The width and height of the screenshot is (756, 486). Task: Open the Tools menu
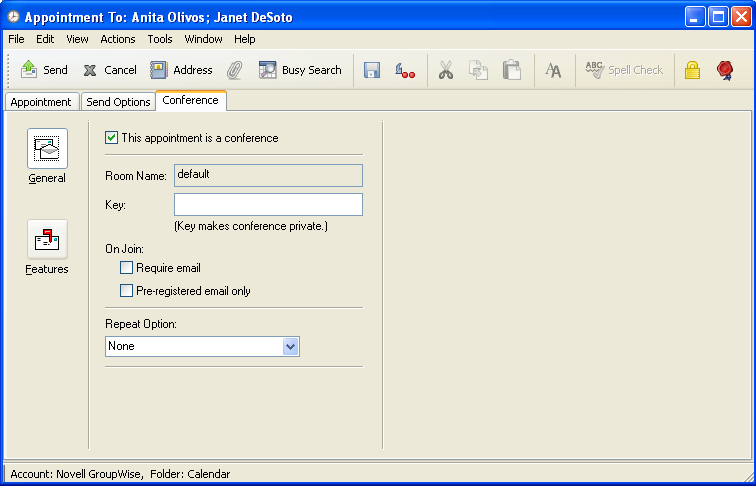(160, 39)
